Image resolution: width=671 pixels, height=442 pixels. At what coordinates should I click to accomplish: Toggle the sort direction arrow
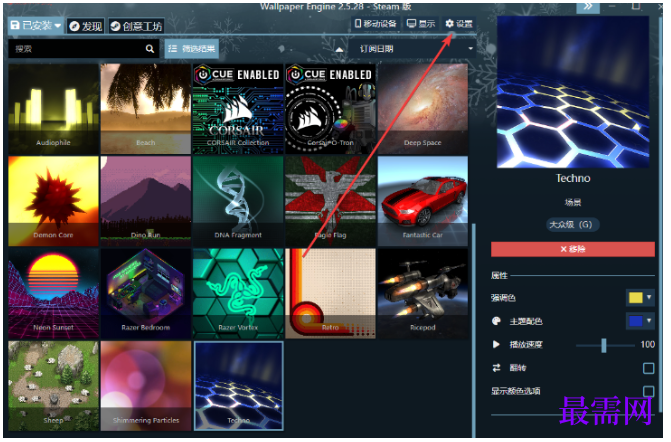339,50
